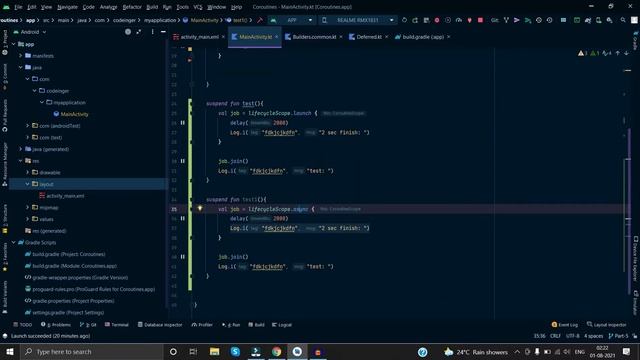Image resolution: width=640 pixels, height=360 pixels.
Task: Switch to the build.gradle (app) tab
Action: click(x=423, y=37)
